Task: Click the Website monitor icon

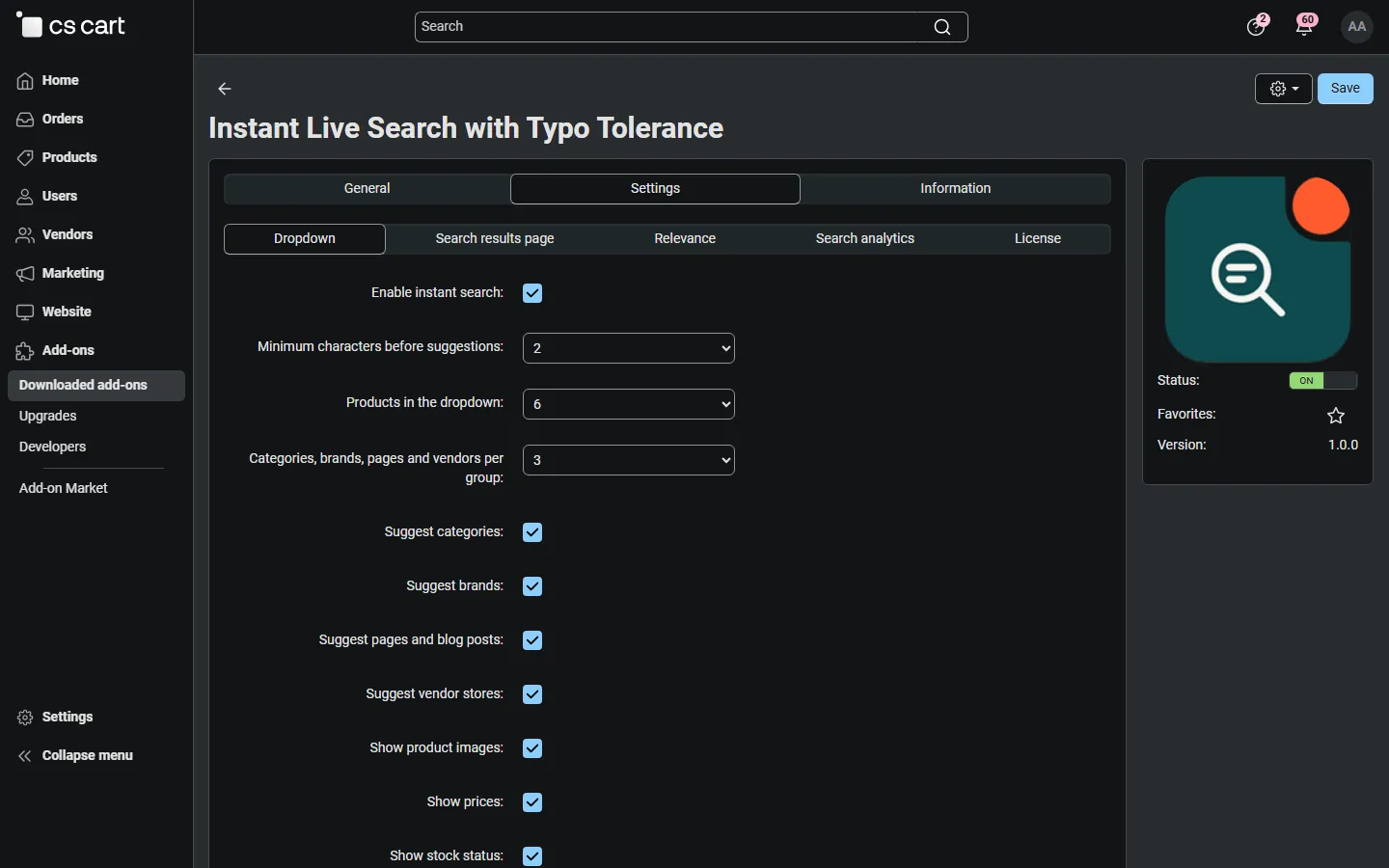Action: pyautogui.click(x=25, y=312)
